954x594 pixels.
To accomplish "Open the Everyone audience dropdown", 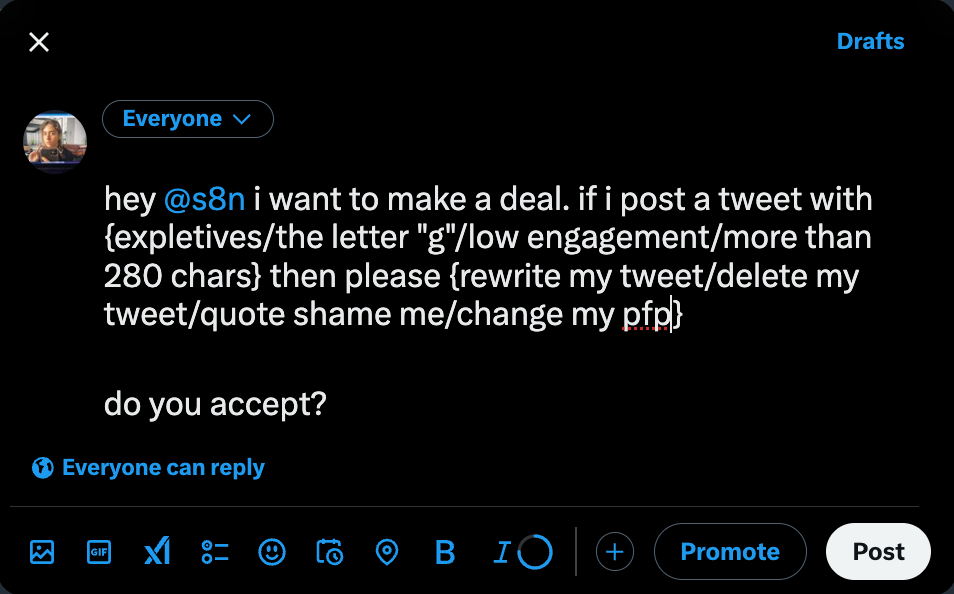I will pos(187,119).
